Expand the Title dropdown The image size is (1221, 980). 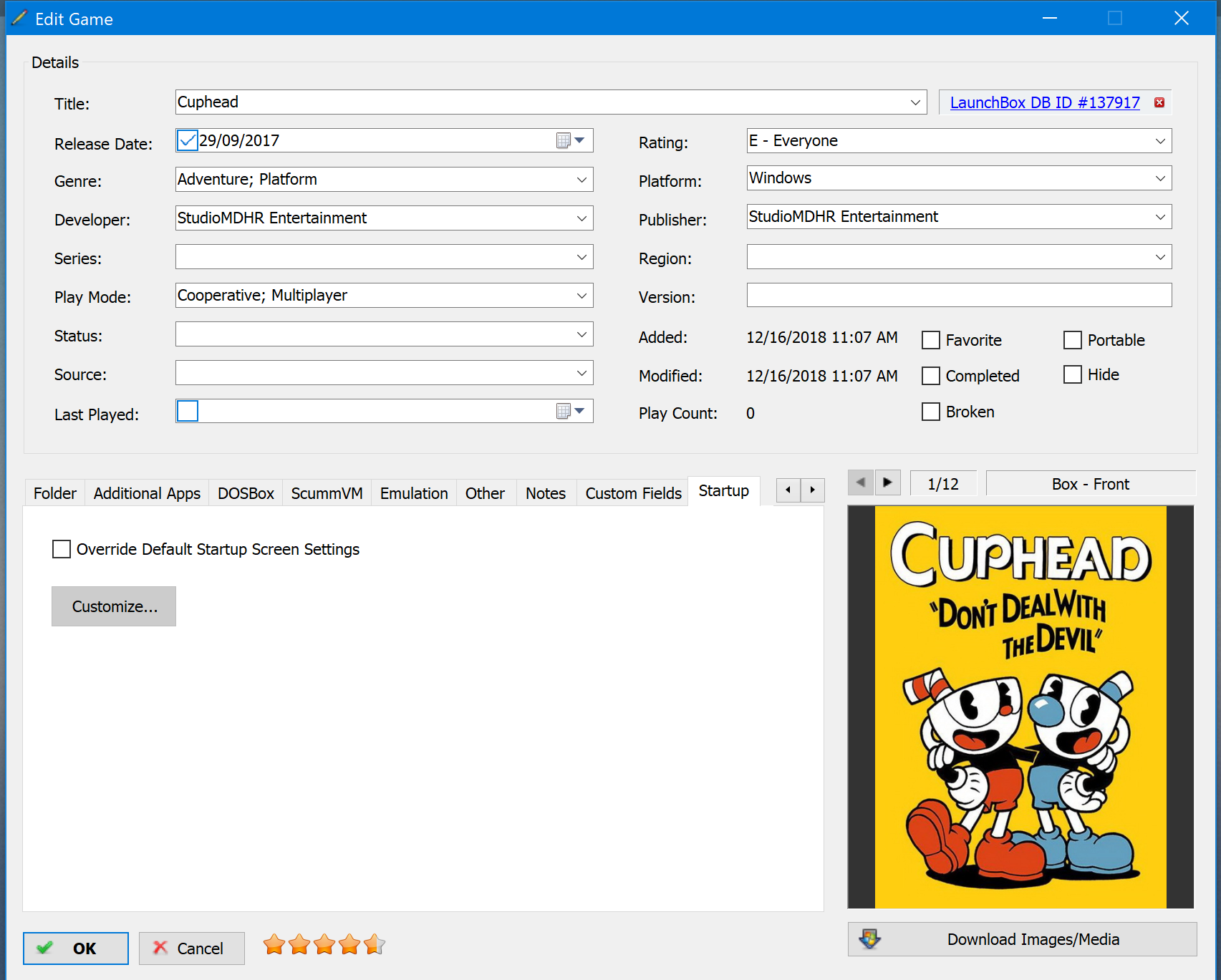(915, 102)
